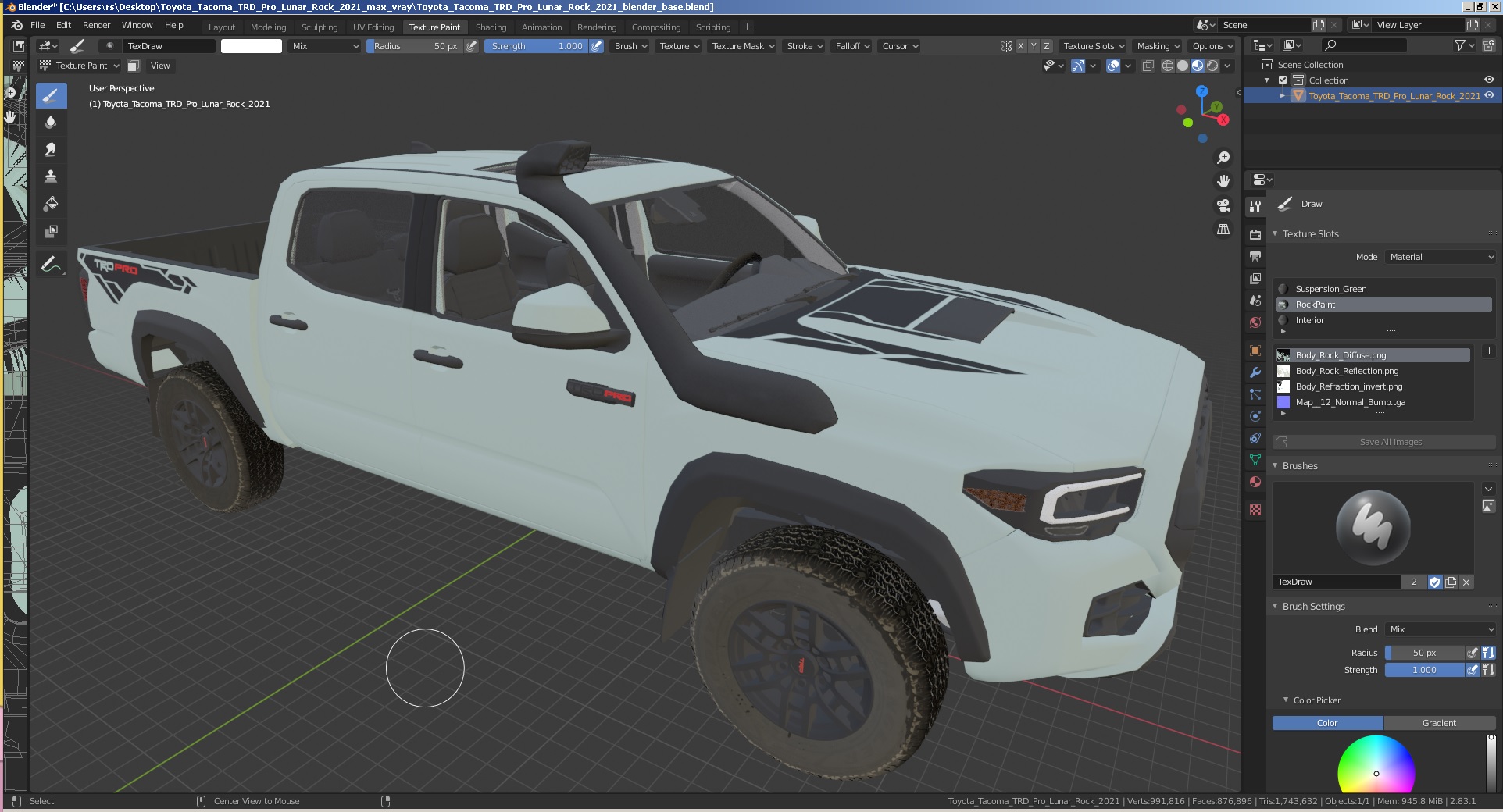Open the View menu in viewport header
The image size is (1503, 812).
(160, 66)
